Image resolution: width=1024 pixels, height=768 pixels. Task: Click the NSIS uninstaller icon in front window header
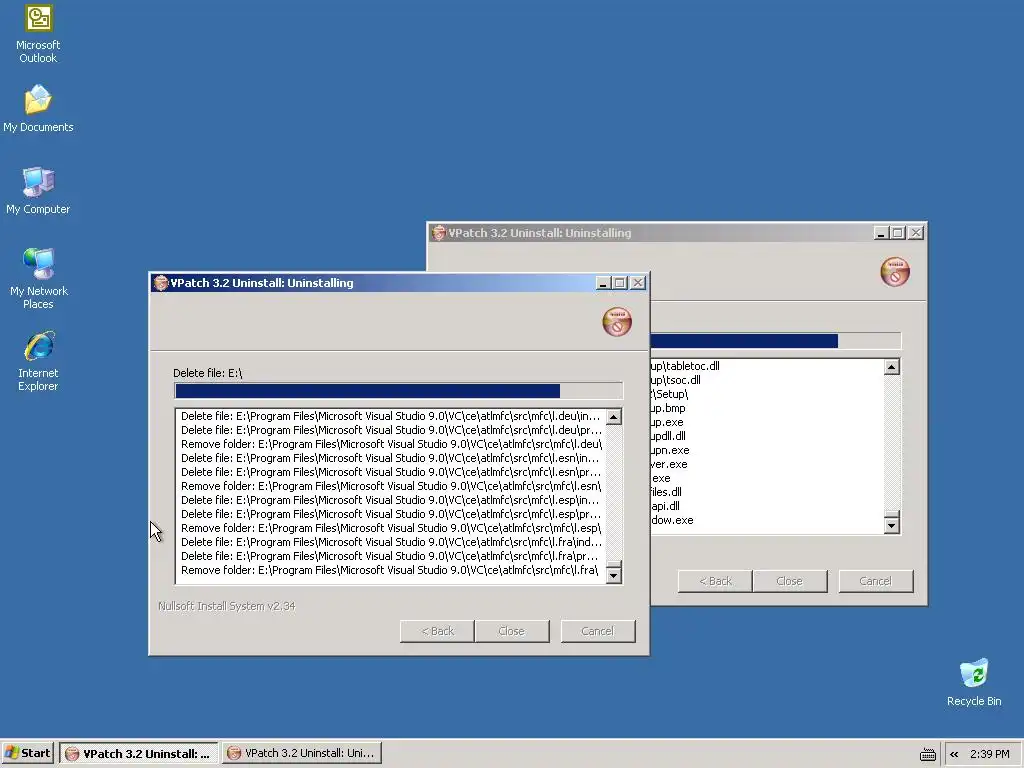[x=616, y=322]
